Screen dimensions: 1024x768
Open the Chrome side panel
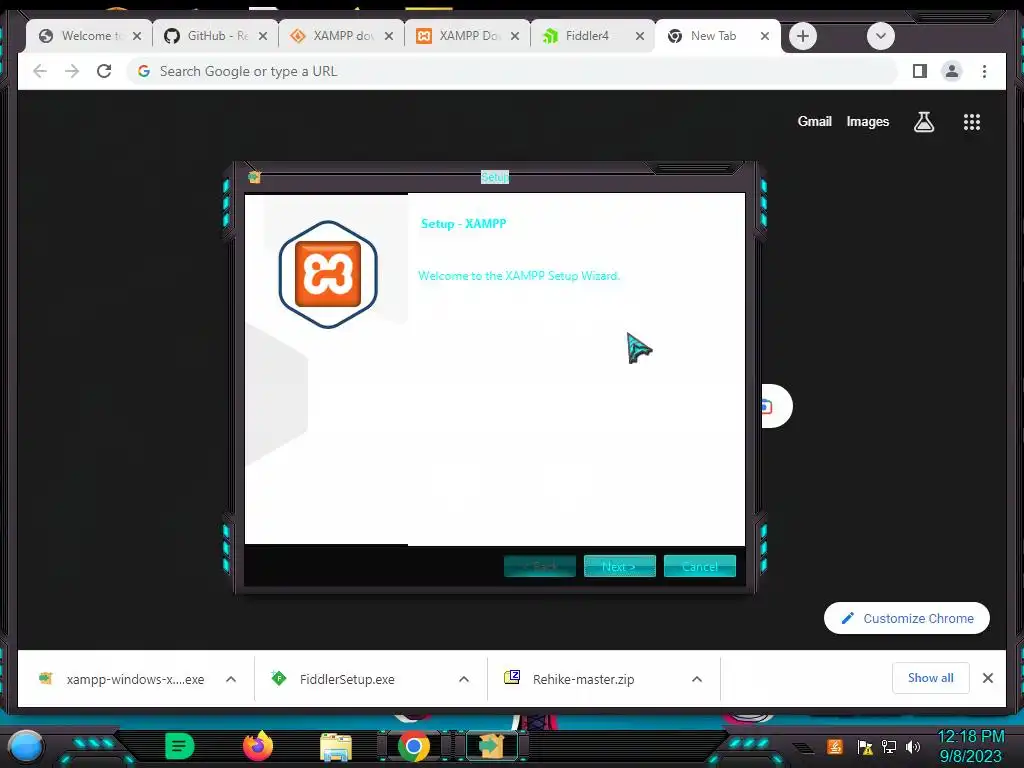(x=920, y=71)
